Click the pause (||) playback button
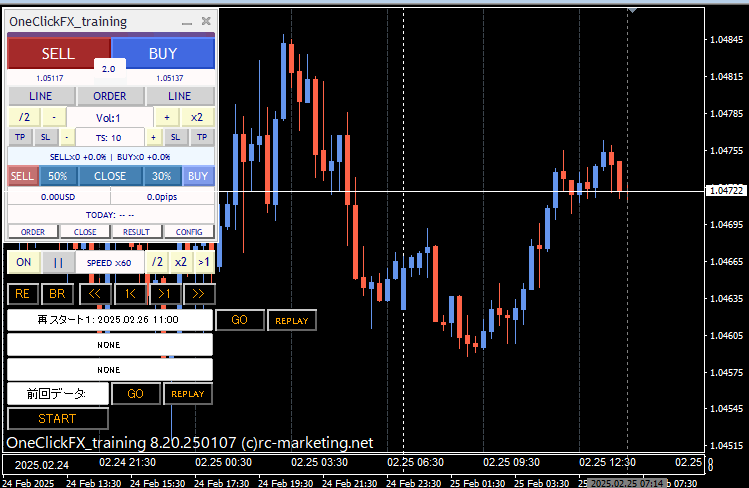Image resolution: width=749 pixels, height=488 pixels. point(58,262)
